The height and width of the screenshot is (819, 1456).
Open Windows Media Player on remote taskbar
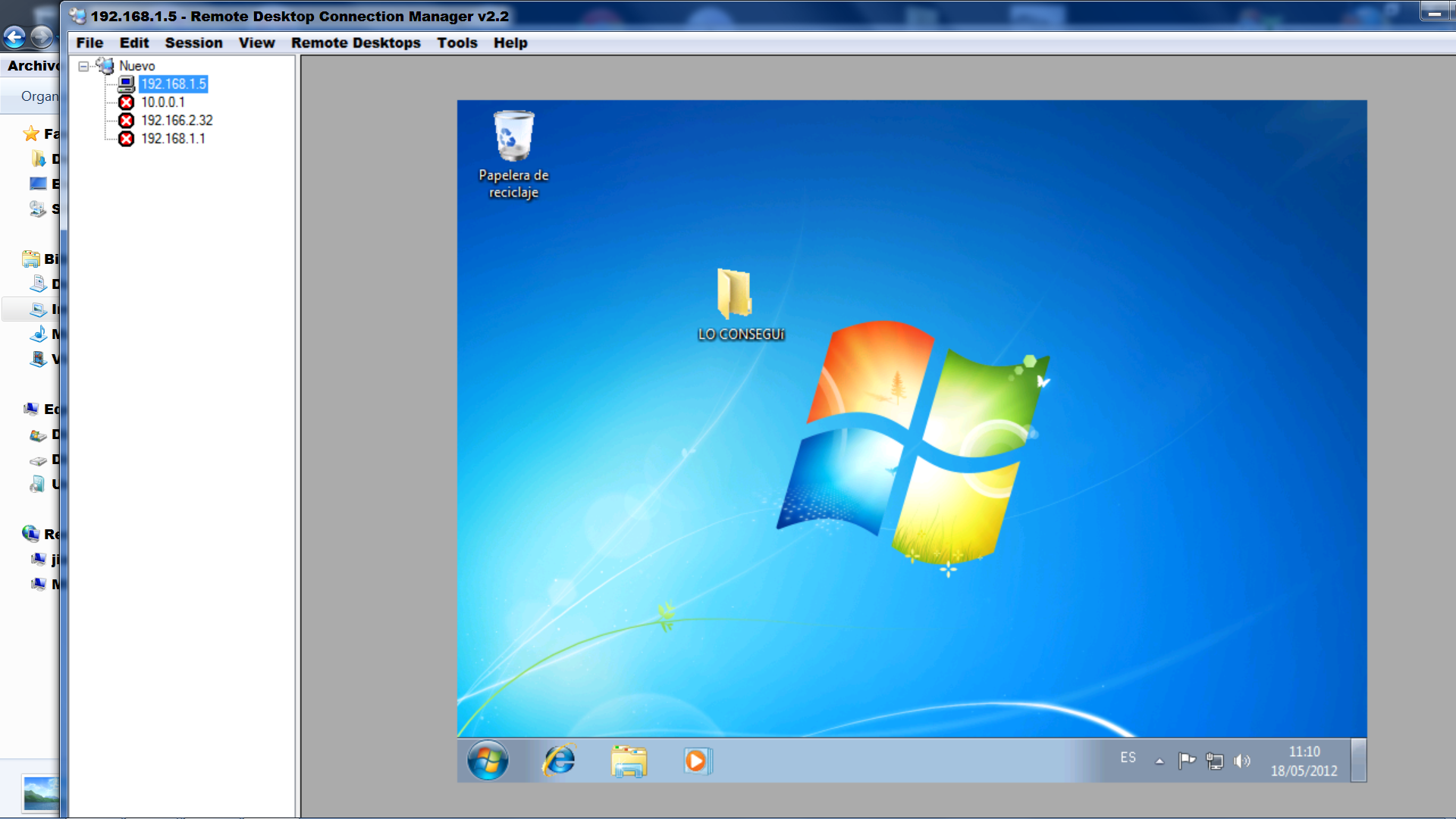coord(697,761)
